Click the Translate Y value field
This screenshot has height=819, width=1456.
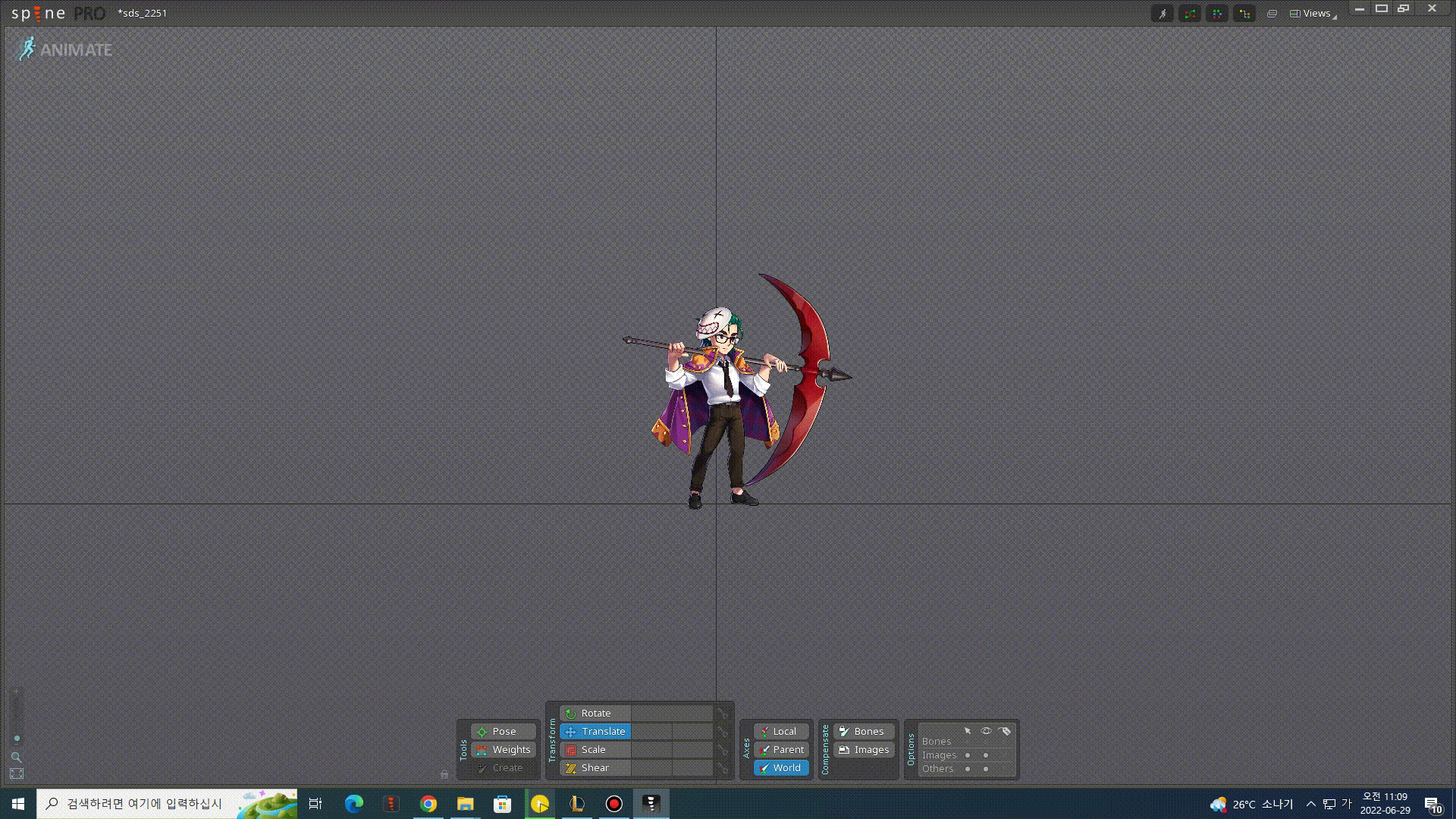point(692,731)
